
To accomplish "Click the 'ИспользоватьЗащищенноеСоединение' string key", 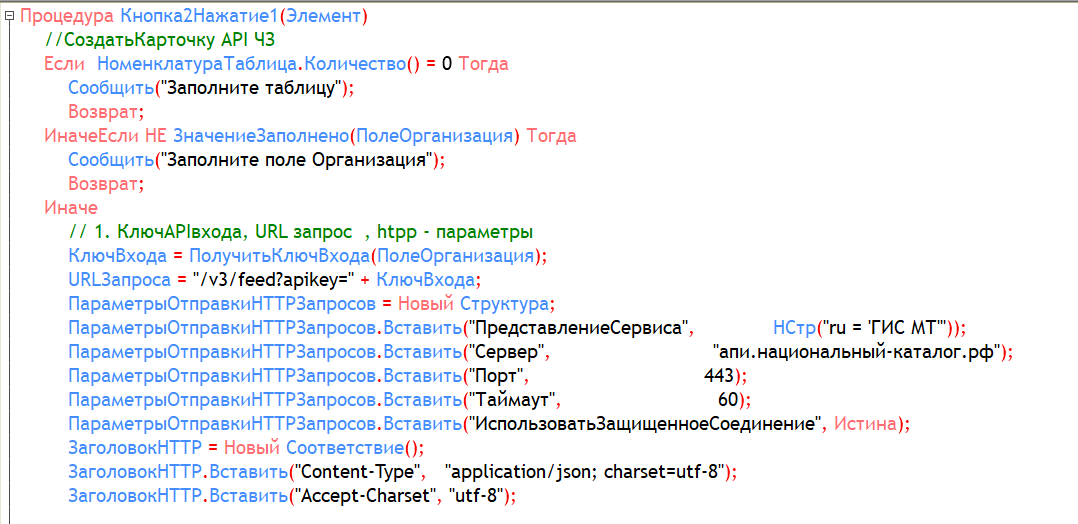I will (645, 424).
